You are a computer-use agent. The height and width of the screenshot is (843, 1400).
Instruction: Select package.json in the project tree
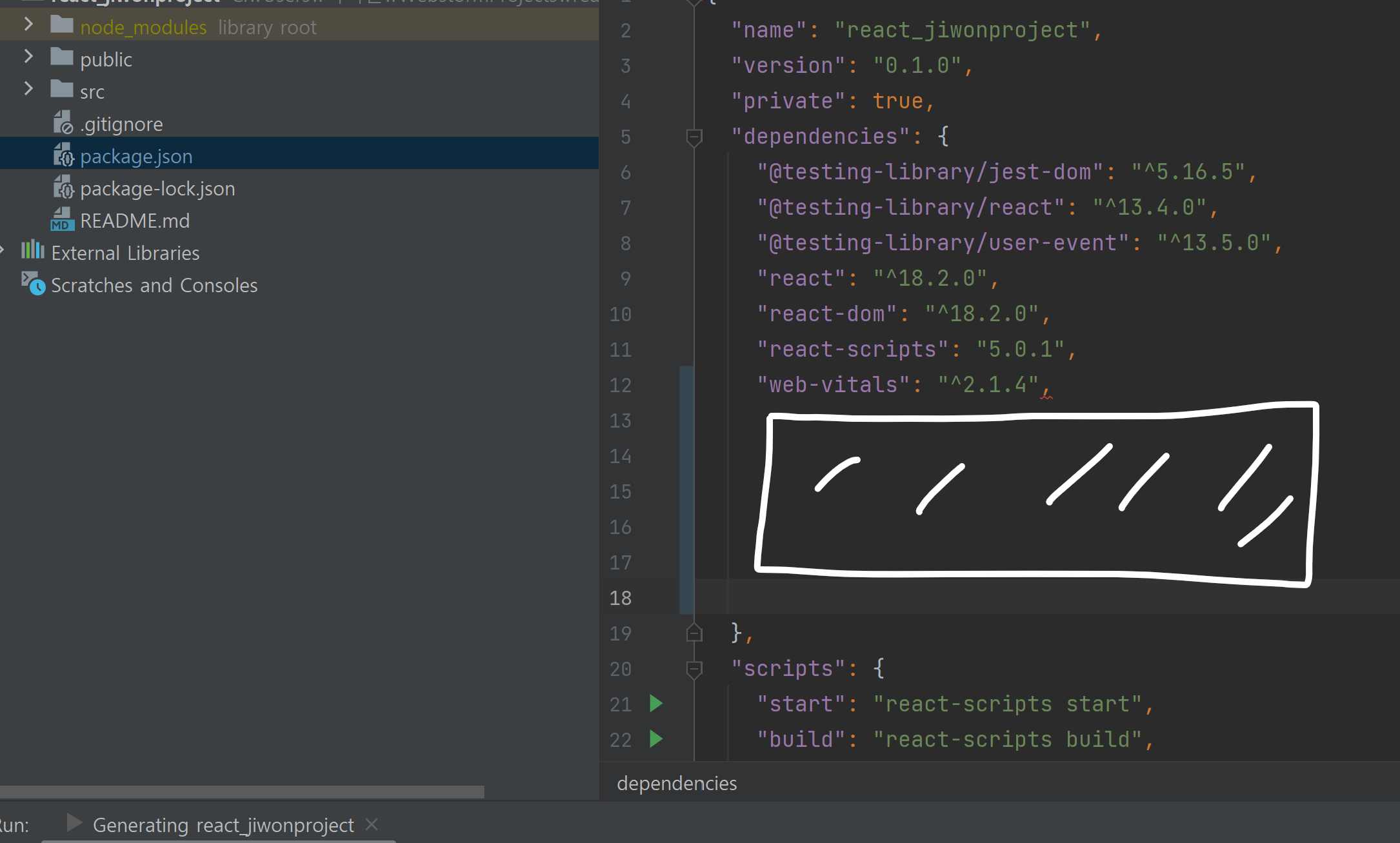pyautogui.click(x=136, y=156)
